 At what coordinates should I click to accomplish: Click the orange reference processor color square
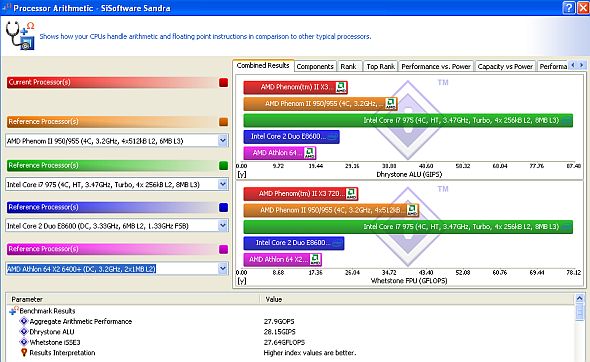point(224,122)
